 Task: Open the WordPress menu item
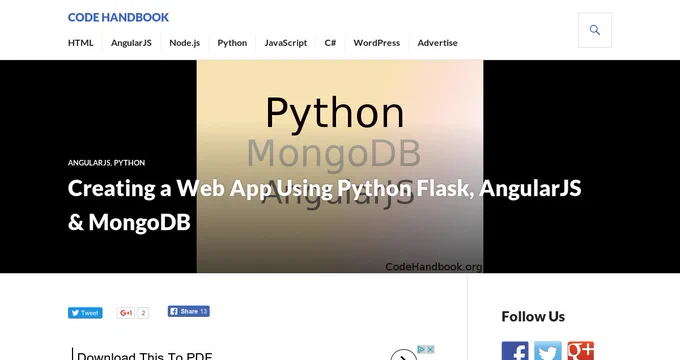[x=376, y=43]
